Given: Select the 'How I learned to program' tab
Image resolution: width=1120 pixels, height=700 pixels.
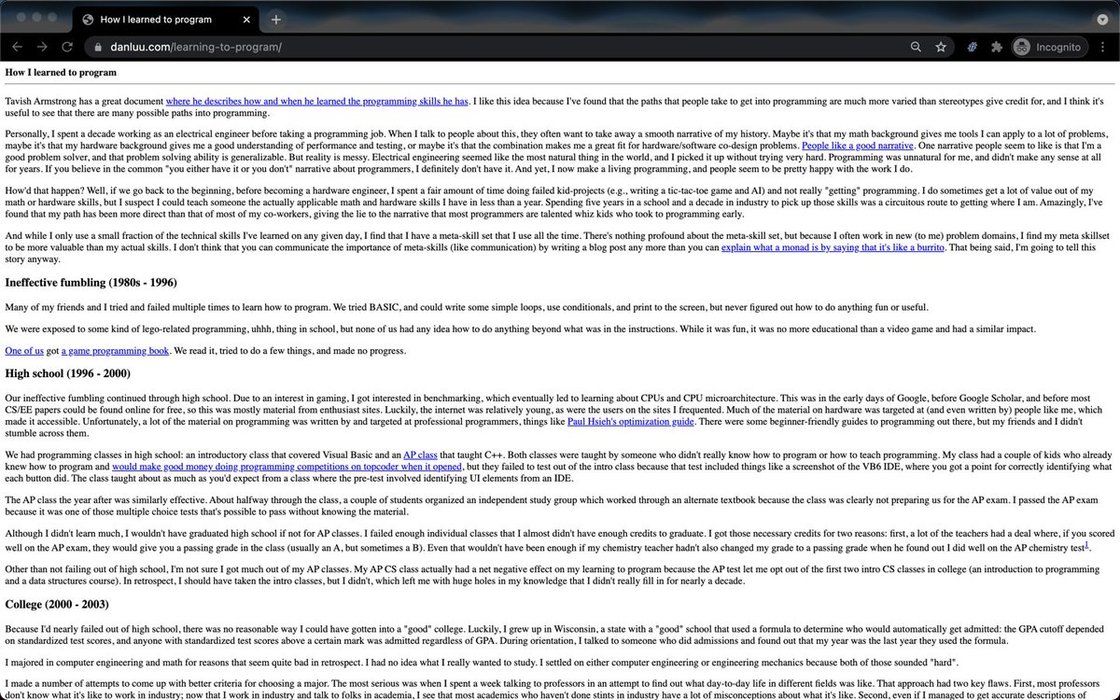Looking at the screenshot, I should 160,19.
